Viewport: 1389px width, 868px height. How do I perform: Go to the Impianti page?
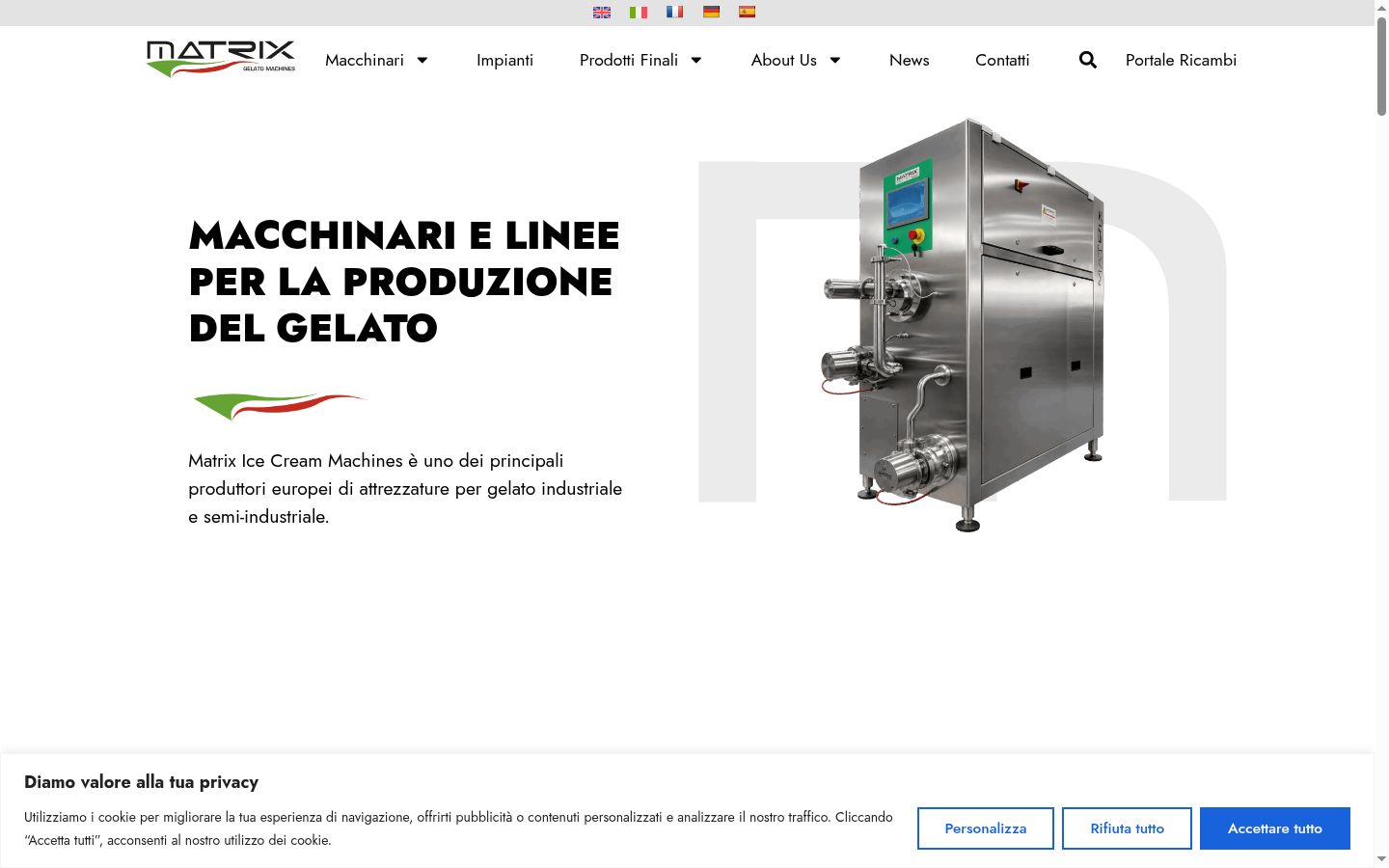(x=504, y=60)
